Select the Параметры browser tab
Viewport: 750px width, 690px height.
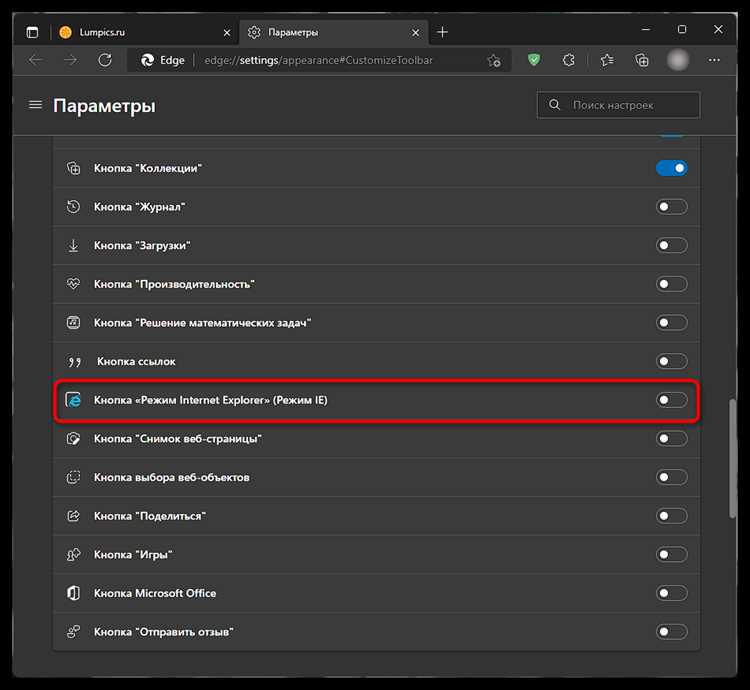click(333, 32)
